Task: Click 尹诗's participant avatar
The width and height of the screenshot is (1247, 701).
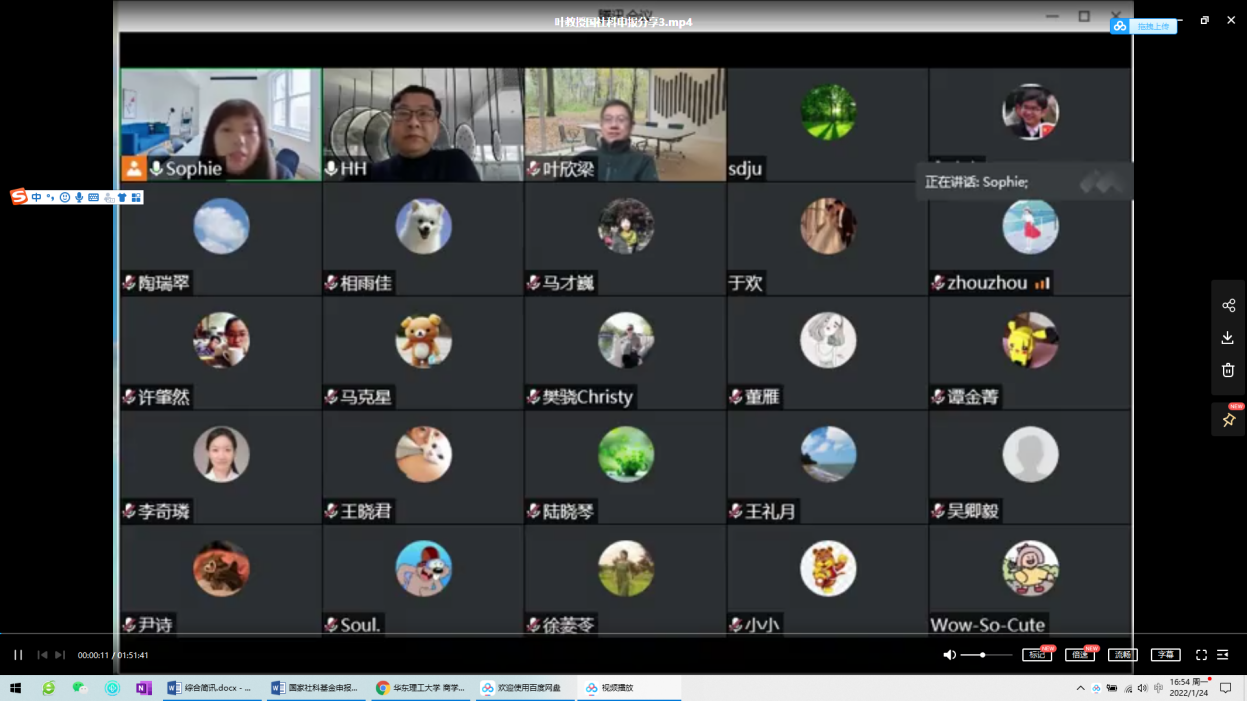Action: (x=221, y=568)
